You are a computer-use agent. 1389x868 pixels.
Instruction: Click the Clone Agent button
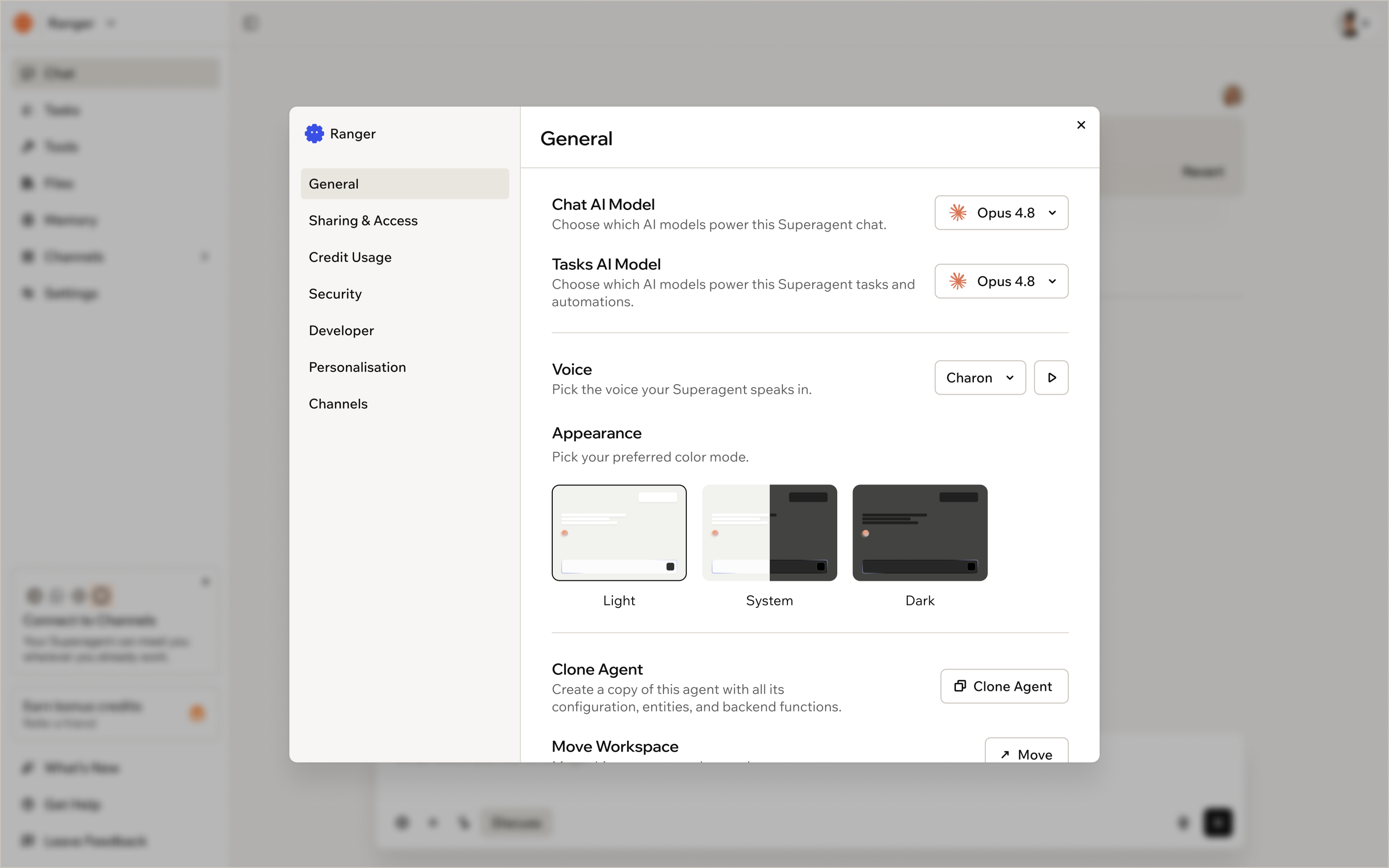[x=1004, y=686]
